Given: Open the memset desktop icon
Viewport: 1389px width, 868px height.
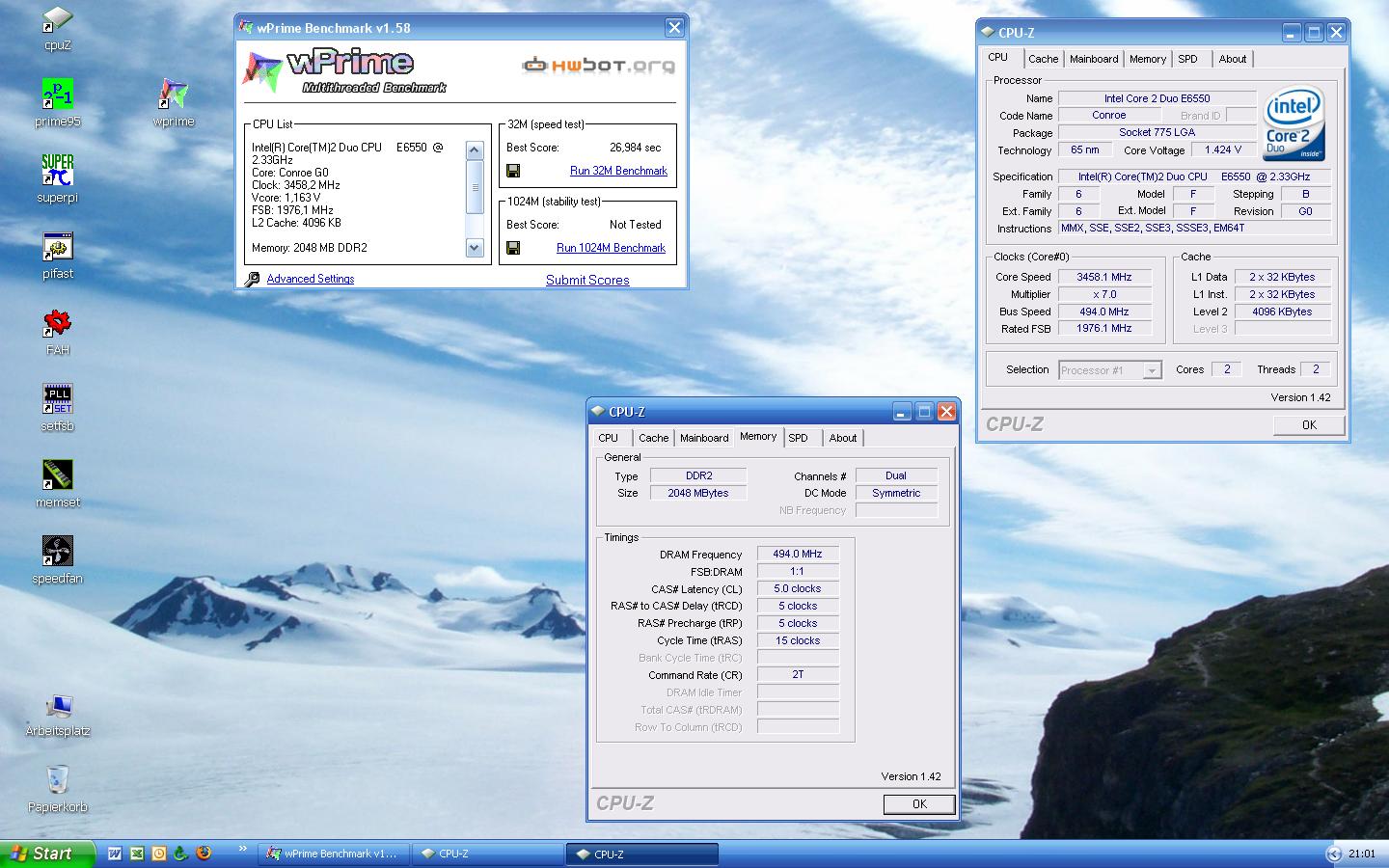Looking at the screenshot, I should pyautogui.click(x=58, y=484).
